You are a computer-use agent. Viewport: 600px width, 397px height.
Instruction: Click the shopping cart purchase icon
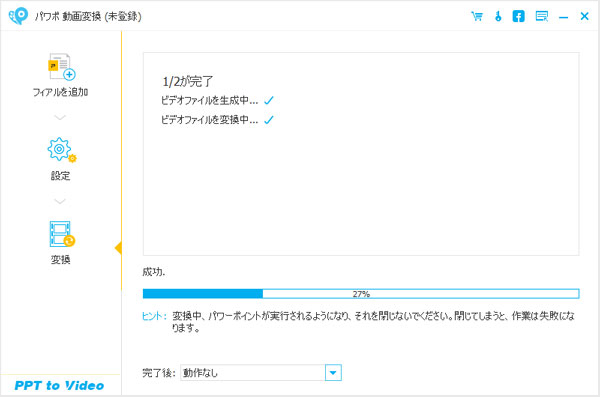pyautogui.click(x=477, y=16)
